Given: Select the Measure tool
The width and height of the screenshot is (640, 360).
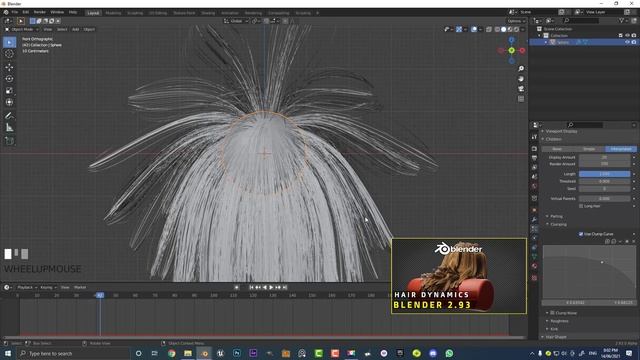Looking at the screenshot, I should [x=9, y=128].
